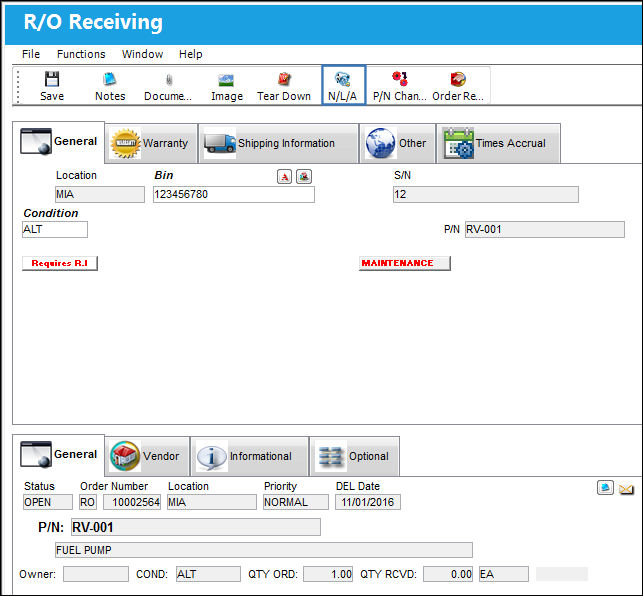This screenshot has height=596, width=643.
Task: Switch to the Vendor tab
Action: tap(147, 457)
